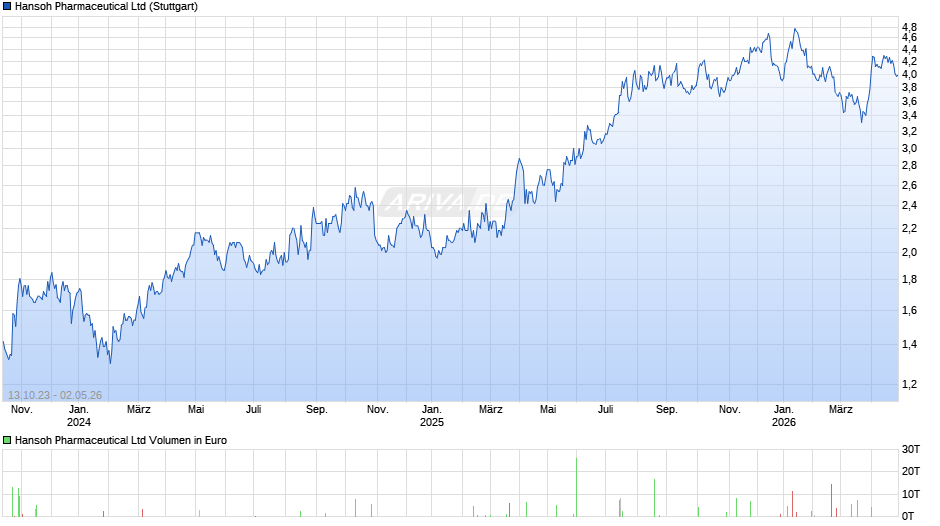The image size is (940, 526).
Task: Click the tallest green volume bar near June 2025
Action: click(x=576, y=487)
